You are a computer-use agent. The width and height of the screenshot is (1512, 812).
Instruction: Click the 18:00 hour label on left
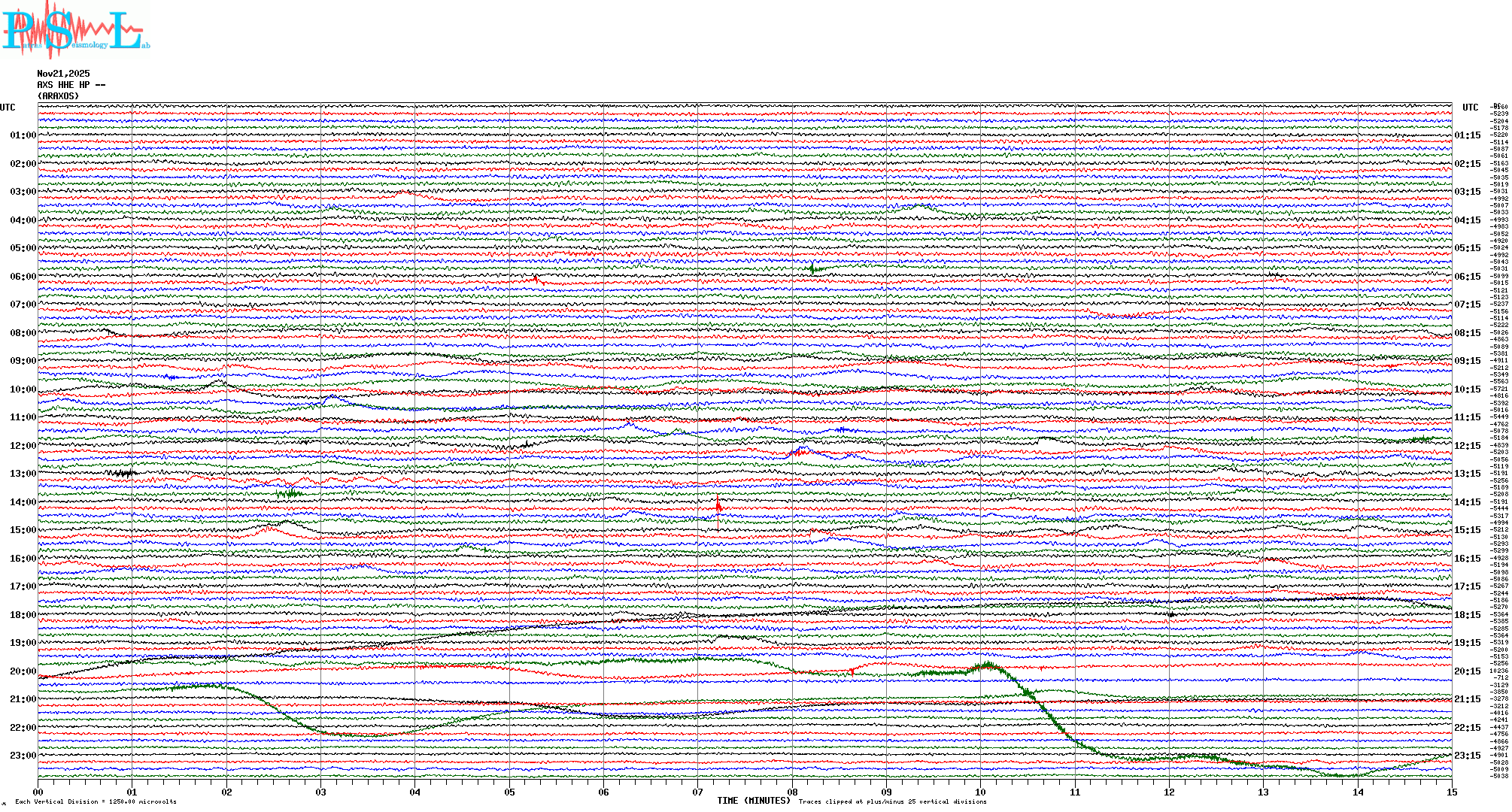[23, 615]
